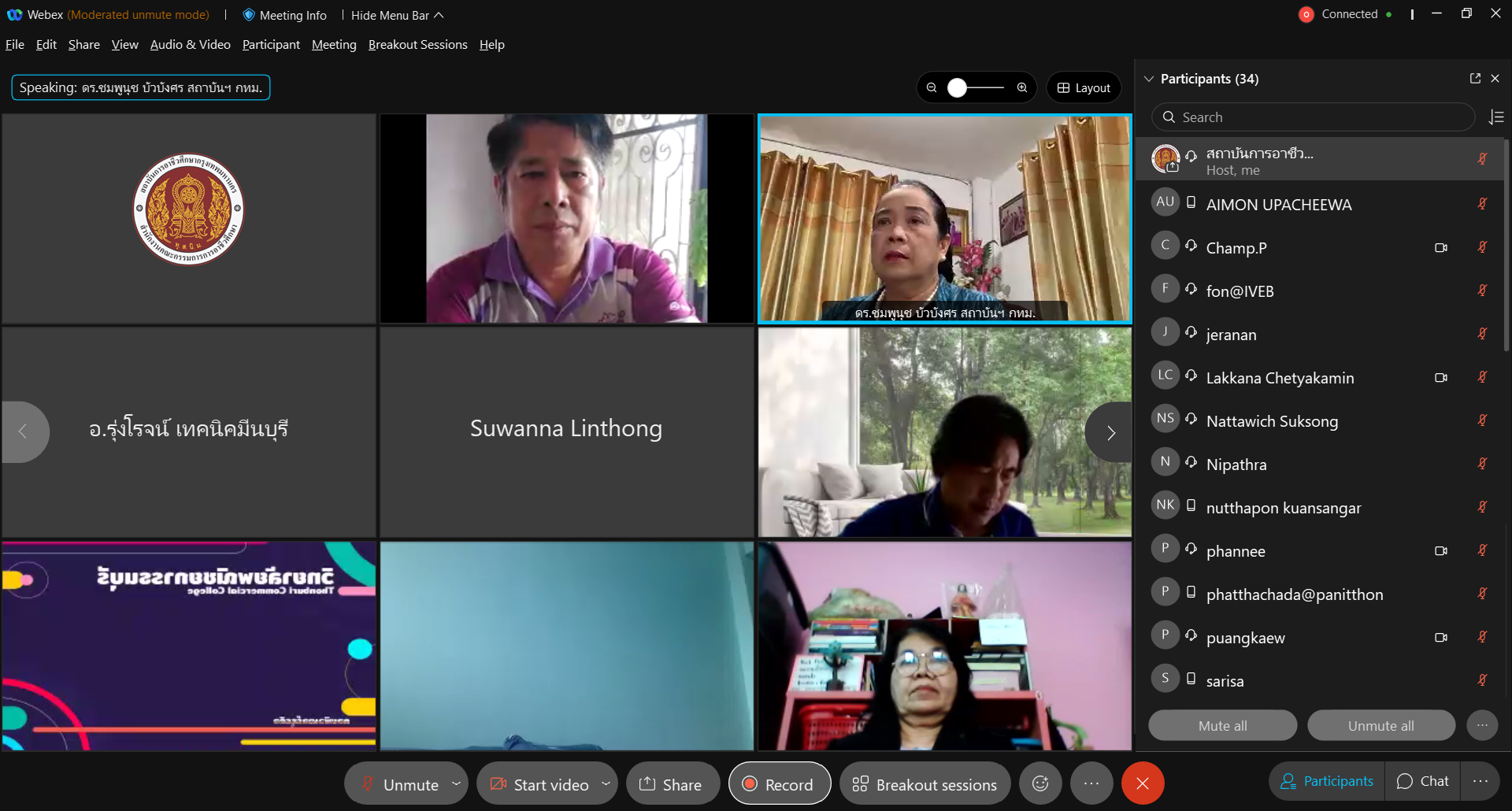This screenshot has height=811, width=1512.
Task: Click the camera icon next to phannee
Action: (1441, 550)
